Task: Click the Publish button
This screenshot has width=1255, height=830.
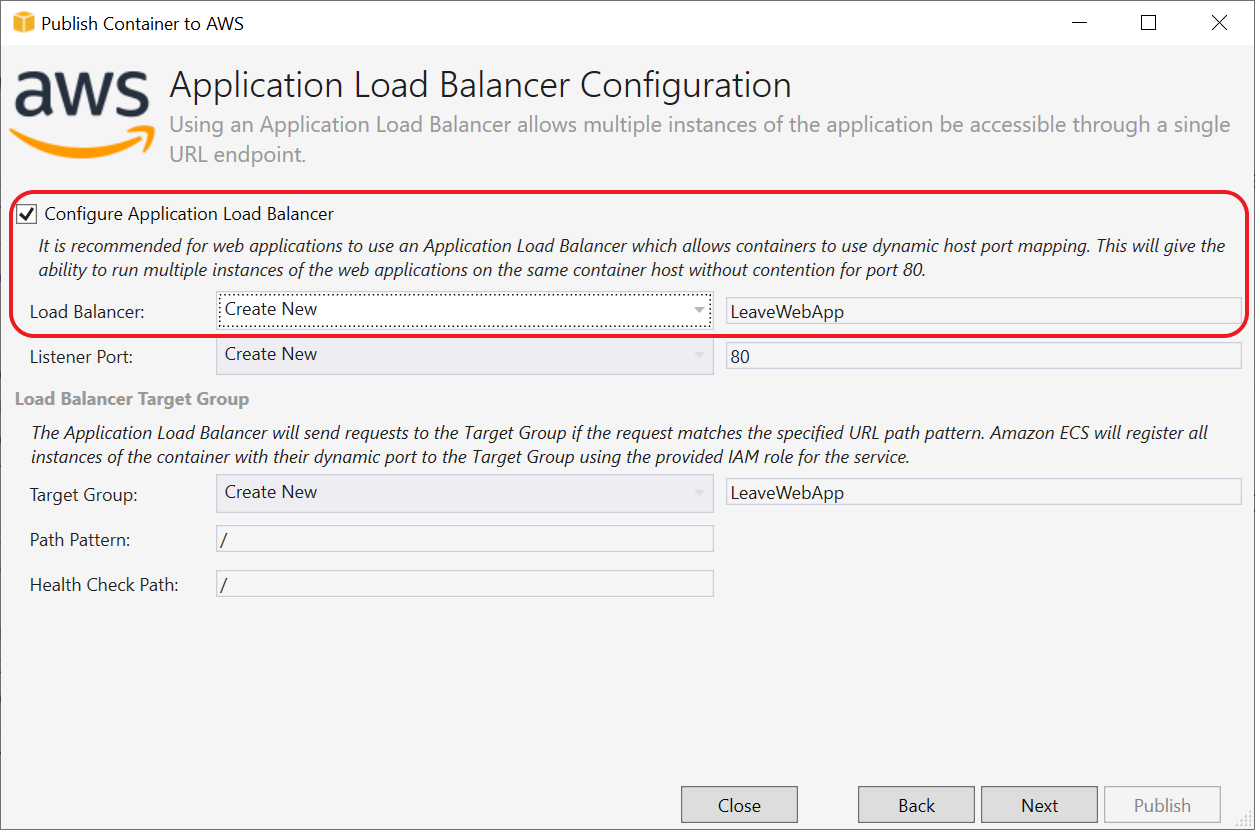Action: (1162, 805)
